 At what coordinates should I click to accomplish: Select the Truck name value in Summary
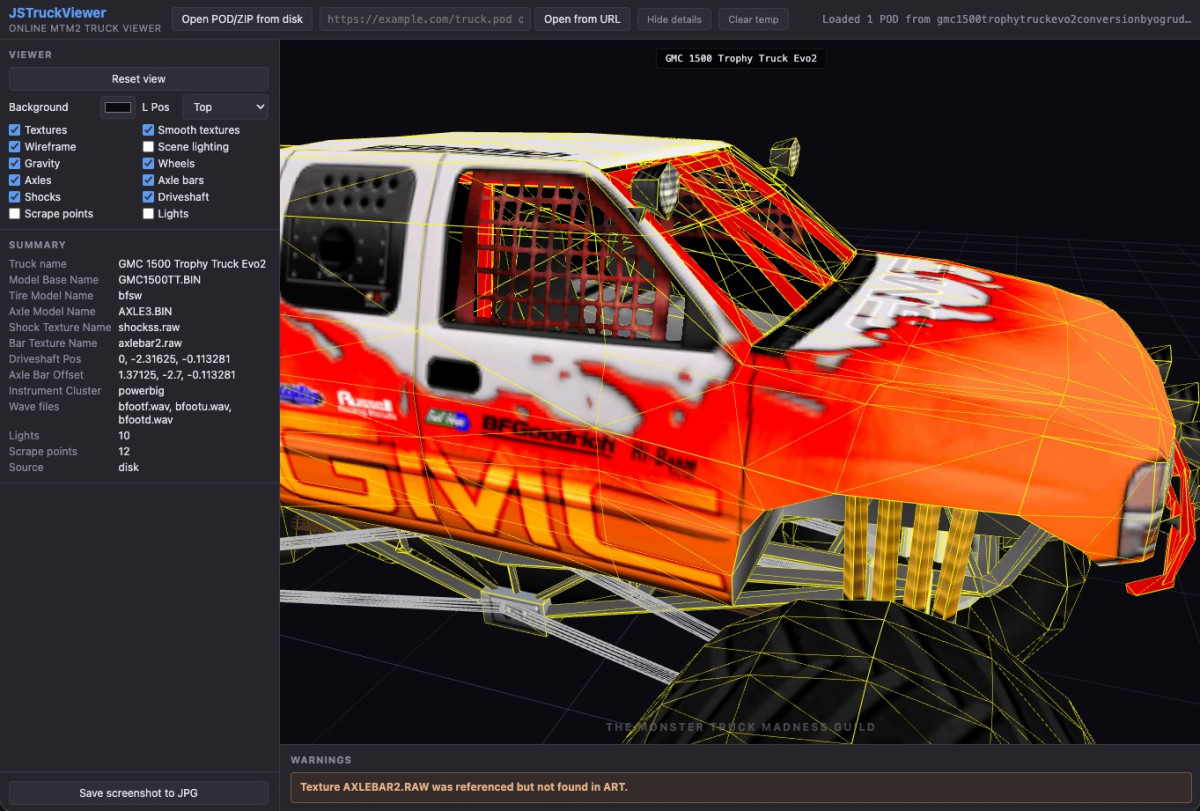(x=192, y=264)
